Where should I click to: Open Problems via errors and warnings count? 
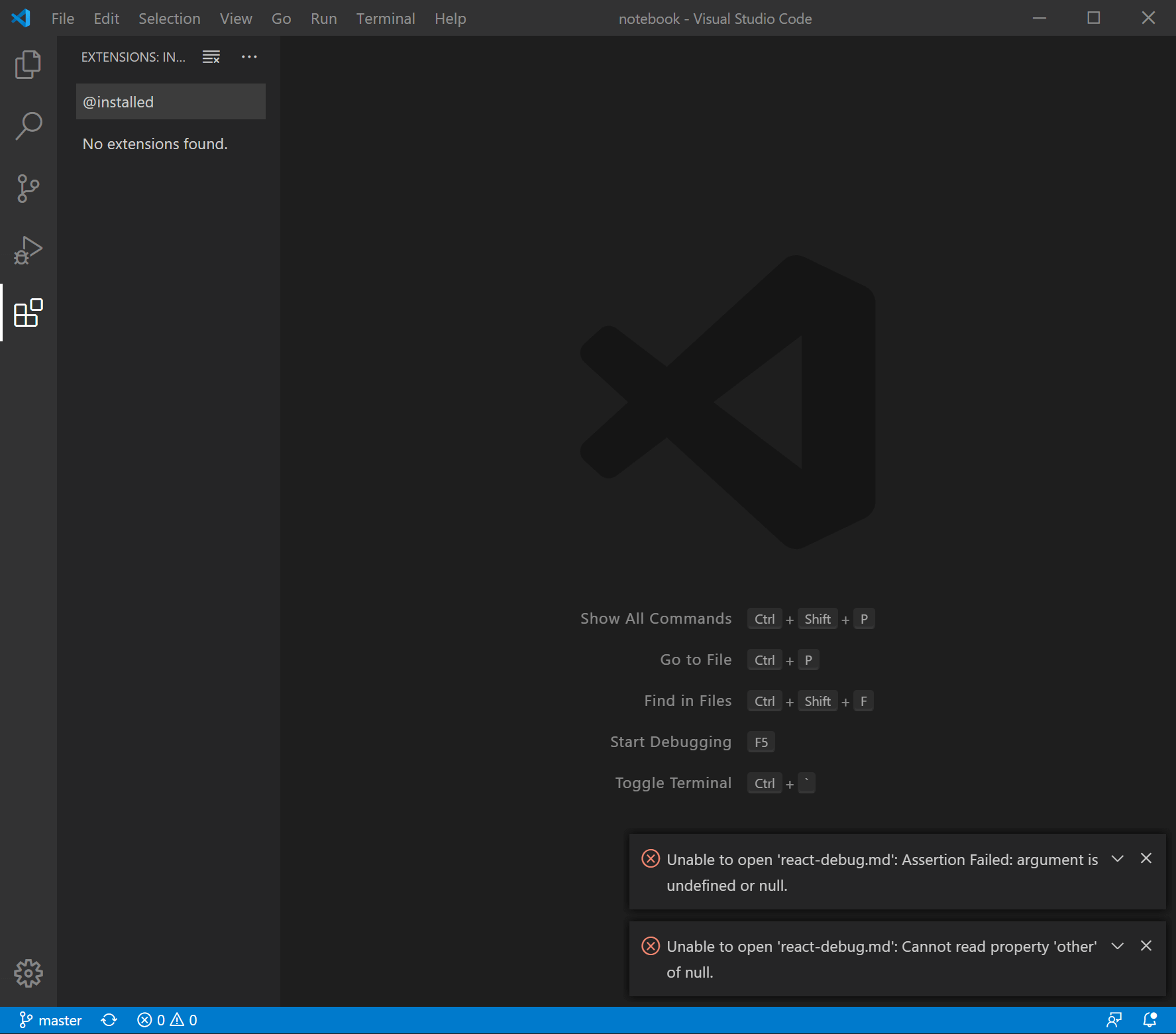coord(167,1020)
